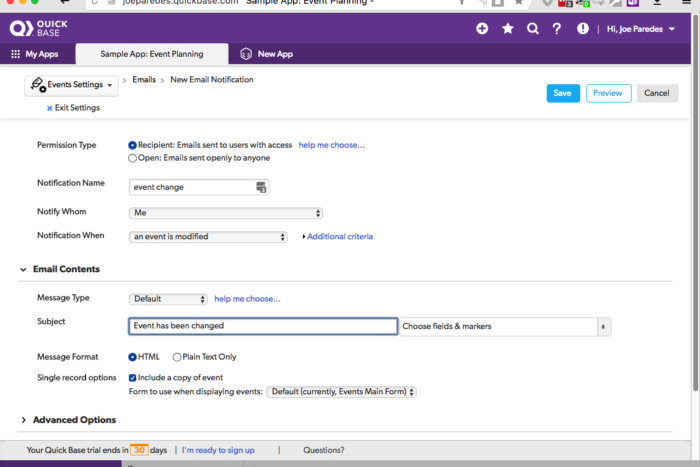
Task: Open the Message Type dropdown
Action: coord(168,299)
